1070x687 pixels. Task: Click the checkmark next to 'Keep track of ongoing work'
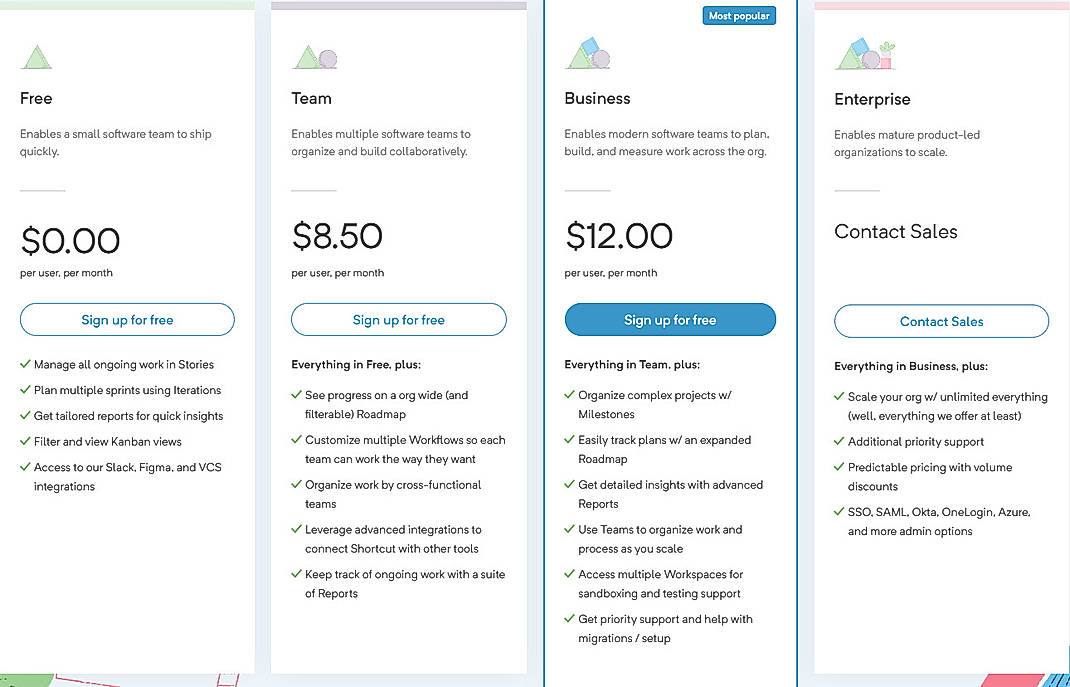(x=296, y=574)
